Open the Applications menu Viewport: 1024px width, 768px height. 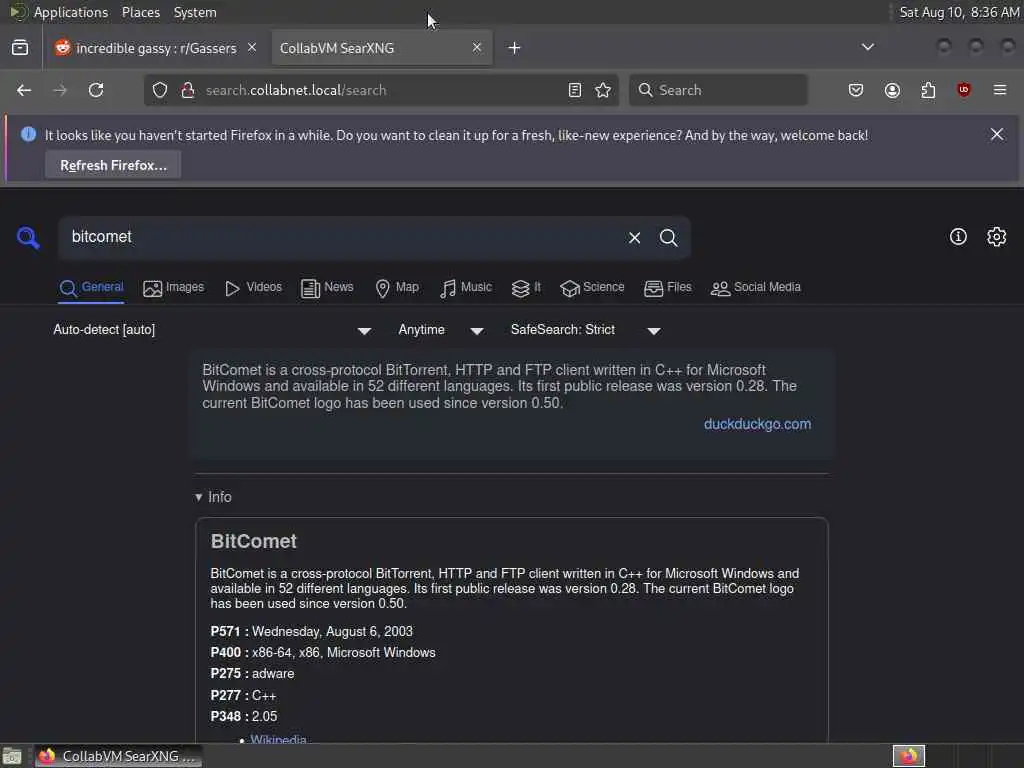coord(71,12)
